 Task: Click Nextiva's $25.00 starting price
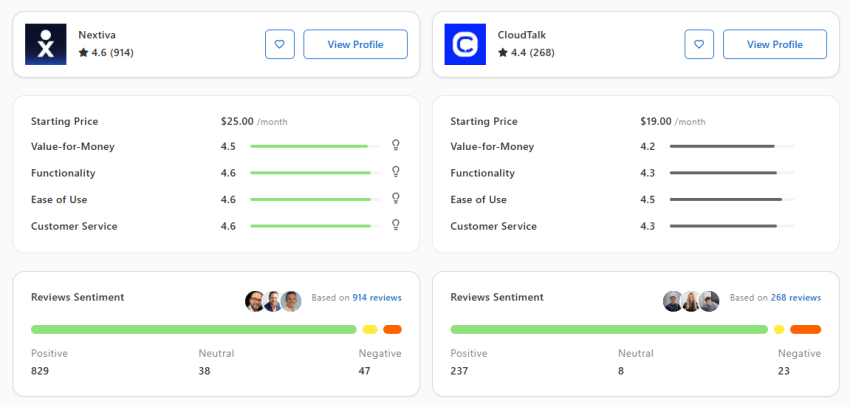(x=237, y=121)
